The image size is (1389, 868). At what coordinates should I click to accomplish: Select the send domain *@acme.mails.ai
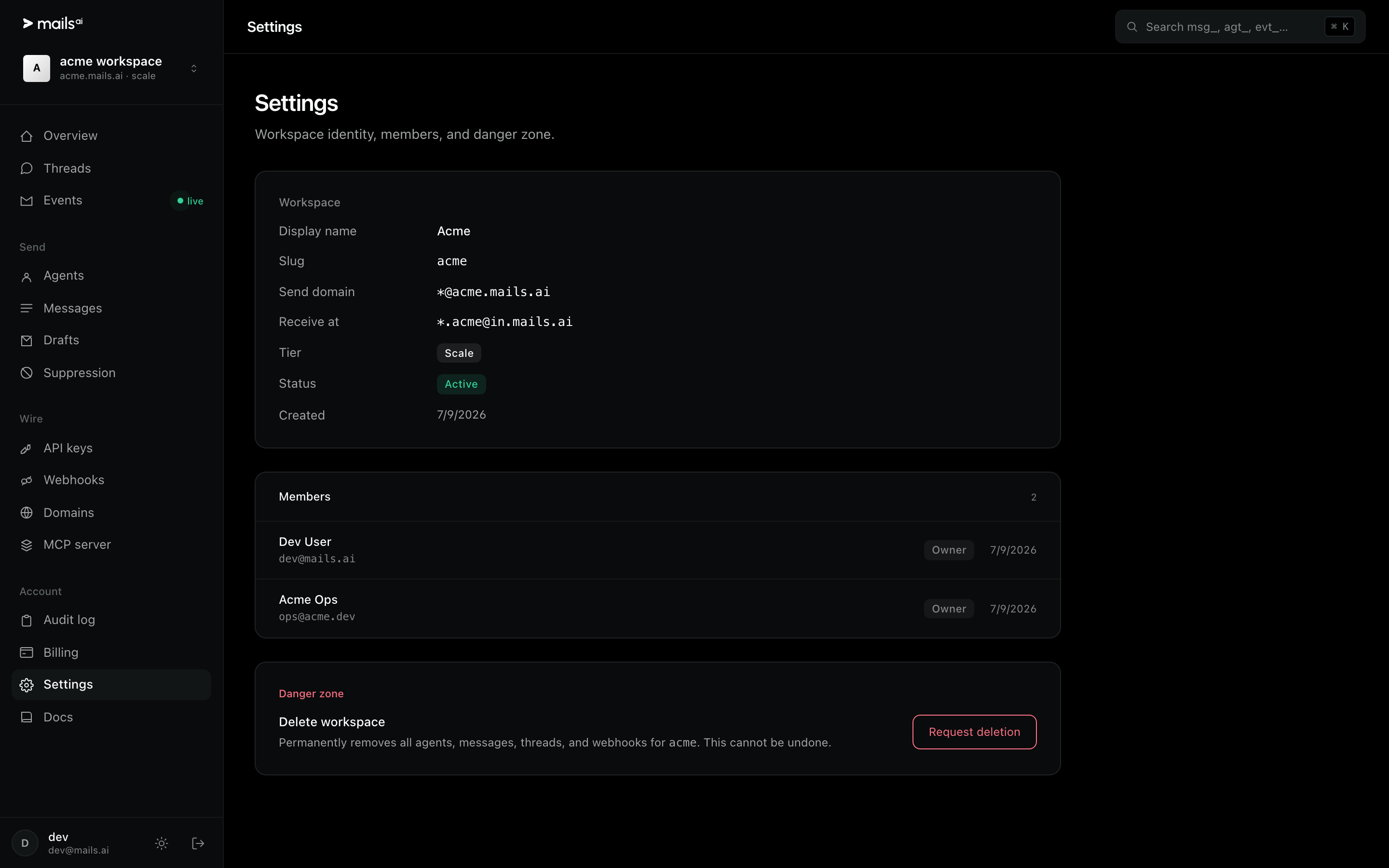point(493,292)
